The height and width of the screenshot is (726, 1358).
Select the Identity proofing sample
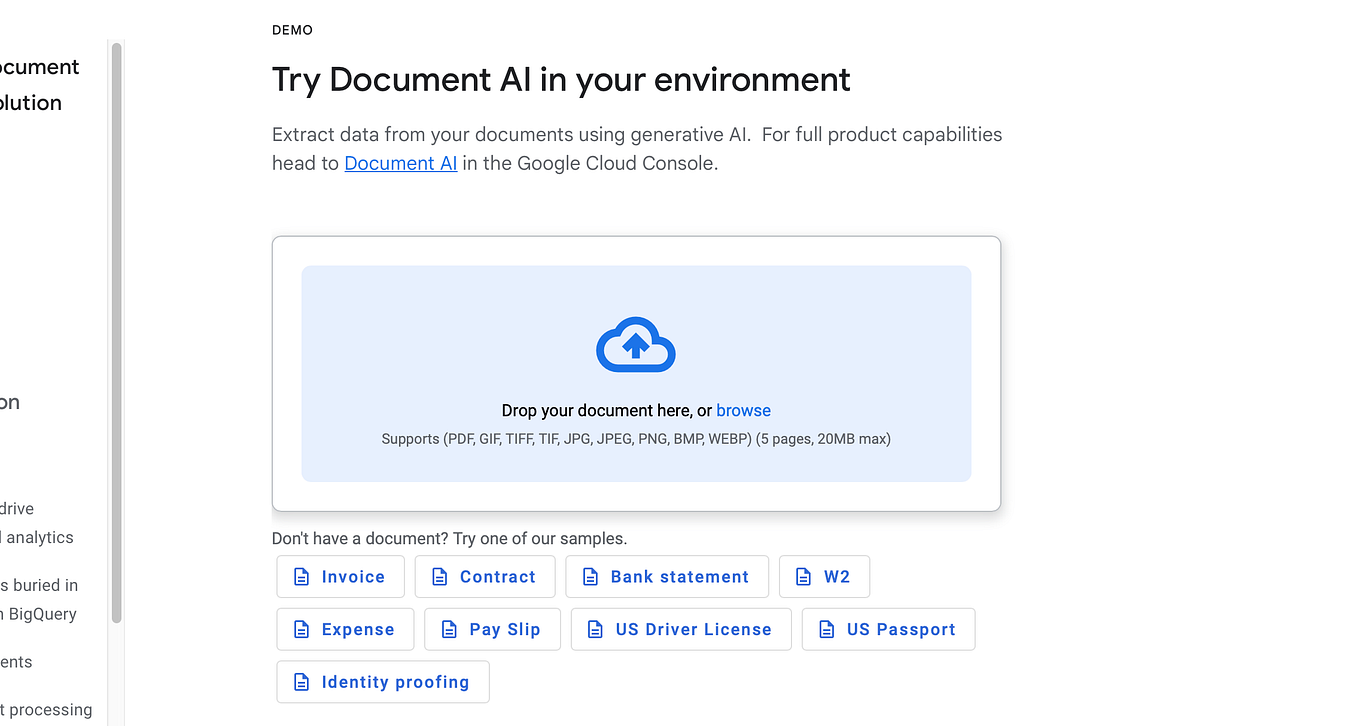(x=382, y=681)
